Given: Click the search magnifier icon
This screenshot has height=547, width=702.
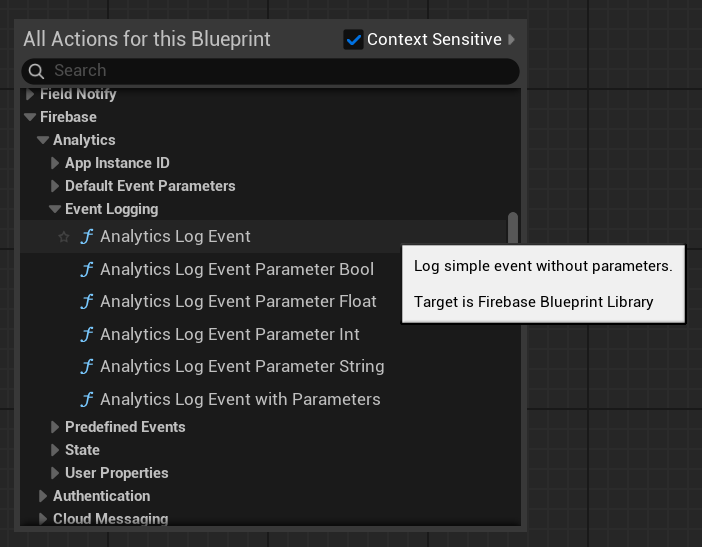Looking at the screenshot, I should pyautogui.click(x=37, y=71).
